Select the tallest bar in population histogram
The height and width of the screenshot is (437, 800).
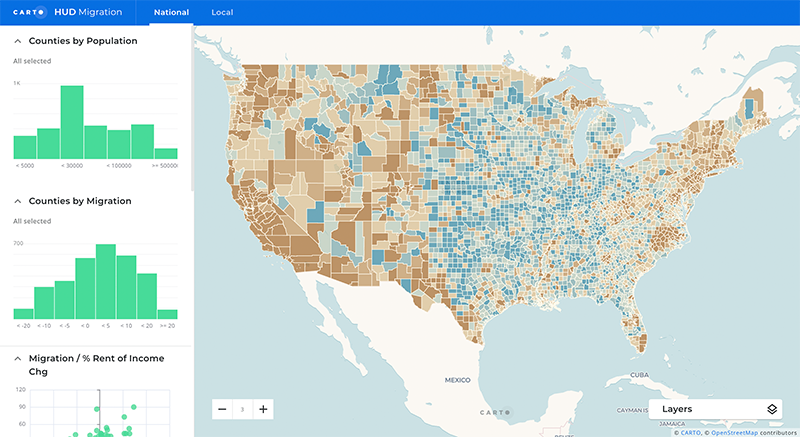(71, 122)
